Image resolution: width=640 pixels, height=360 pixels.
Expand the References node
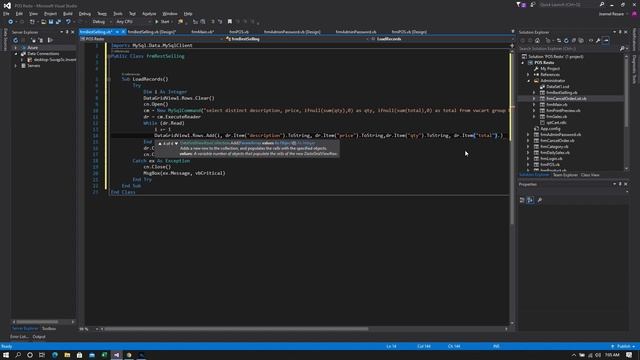tap(528, 75)
